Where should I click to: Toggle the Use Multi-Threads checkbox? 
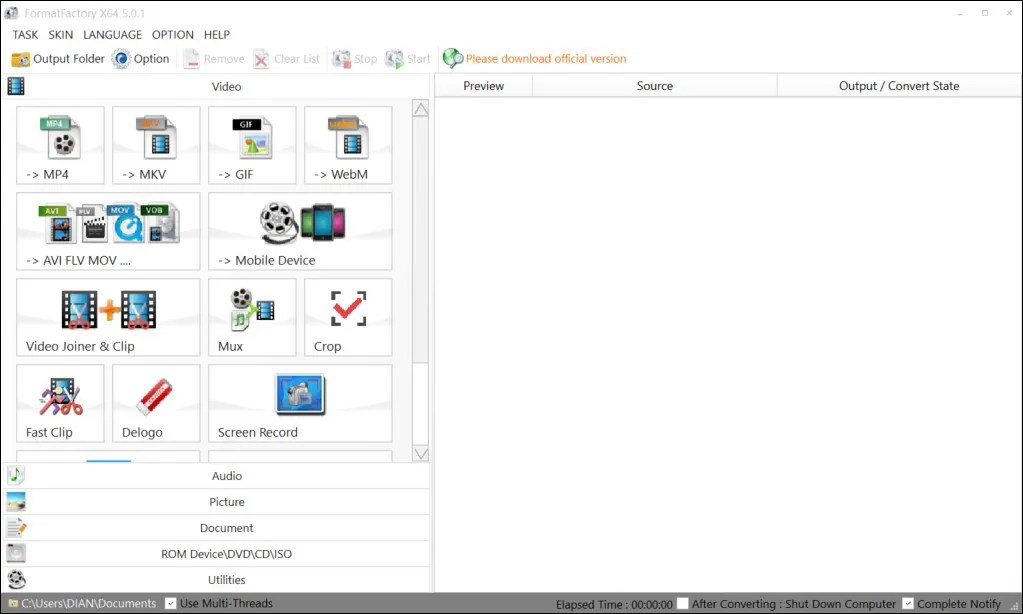[x=170, y=604]
